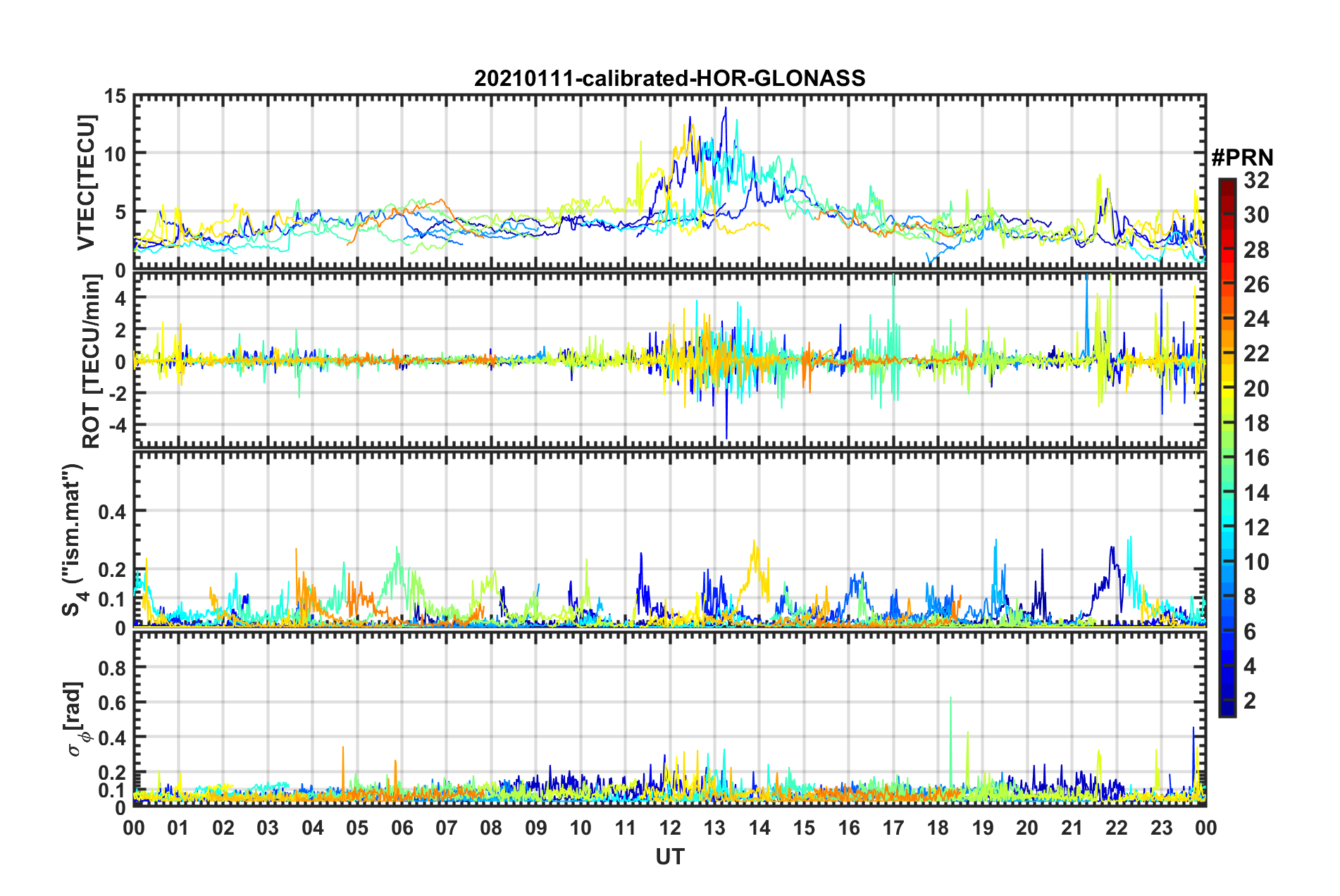Click the 02 hour label on the UT axis

coord(223,828)
